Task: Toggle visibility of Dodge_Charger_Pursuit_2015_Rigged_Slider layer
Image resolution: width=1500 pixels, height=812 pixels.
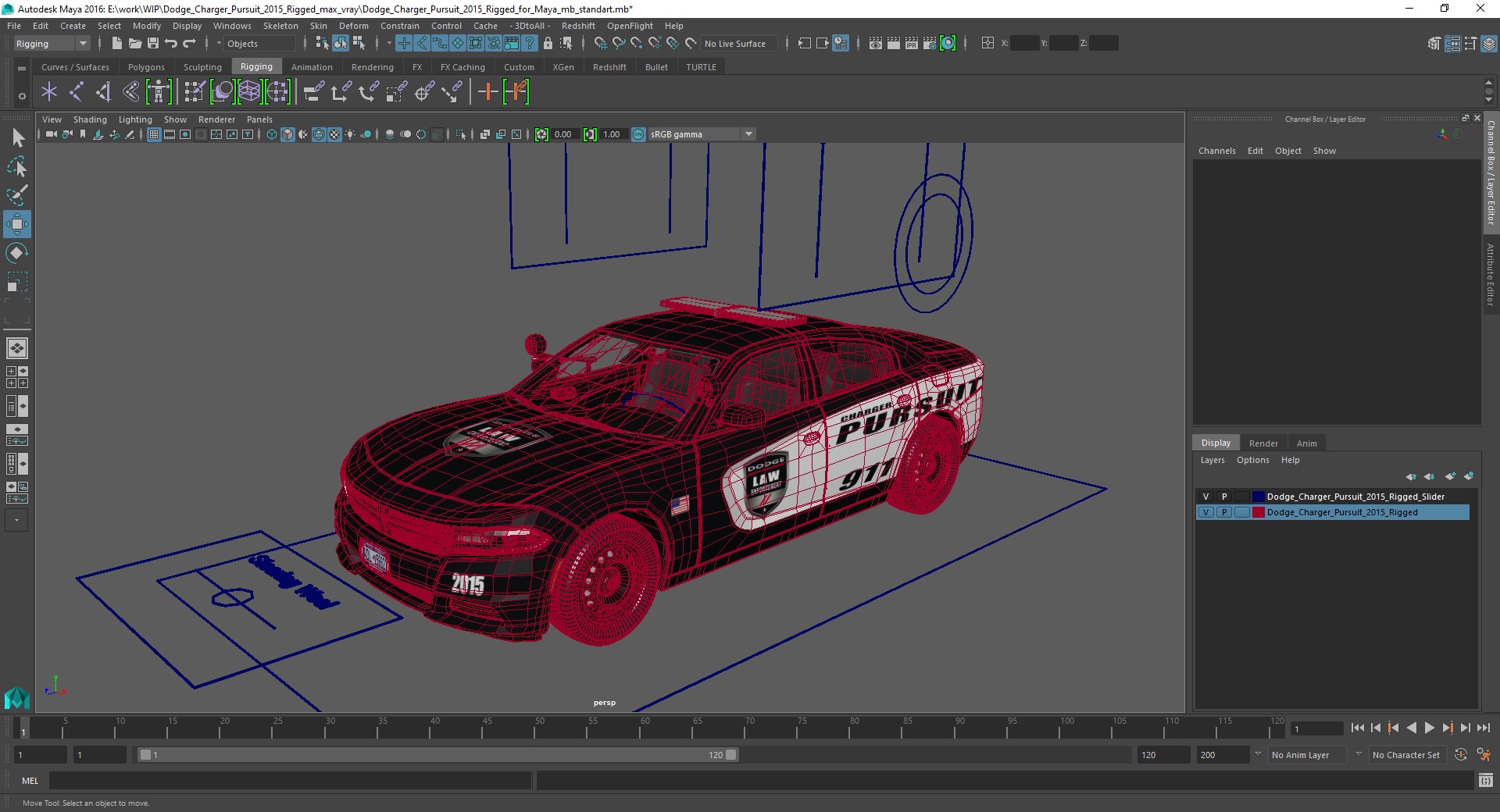Action: point(1205,497)
